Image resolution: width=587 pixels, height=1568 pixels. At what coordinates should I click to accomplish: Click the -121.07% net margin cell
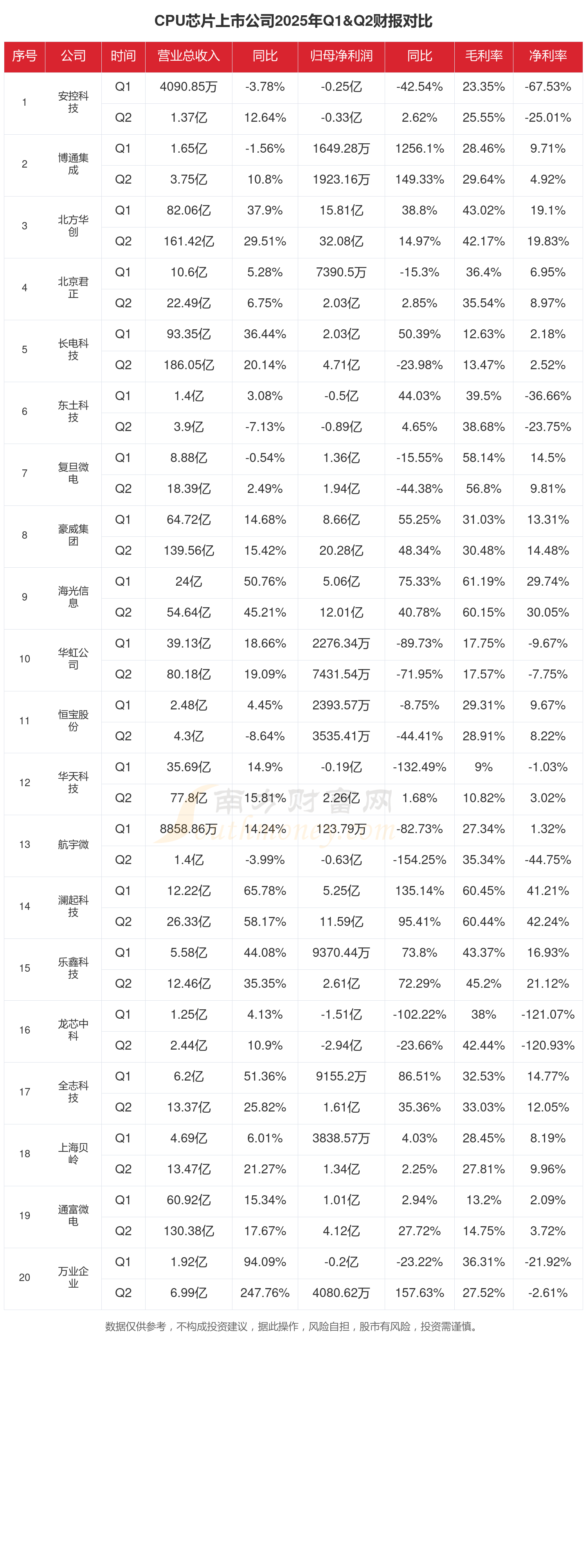pos(547,1015)
